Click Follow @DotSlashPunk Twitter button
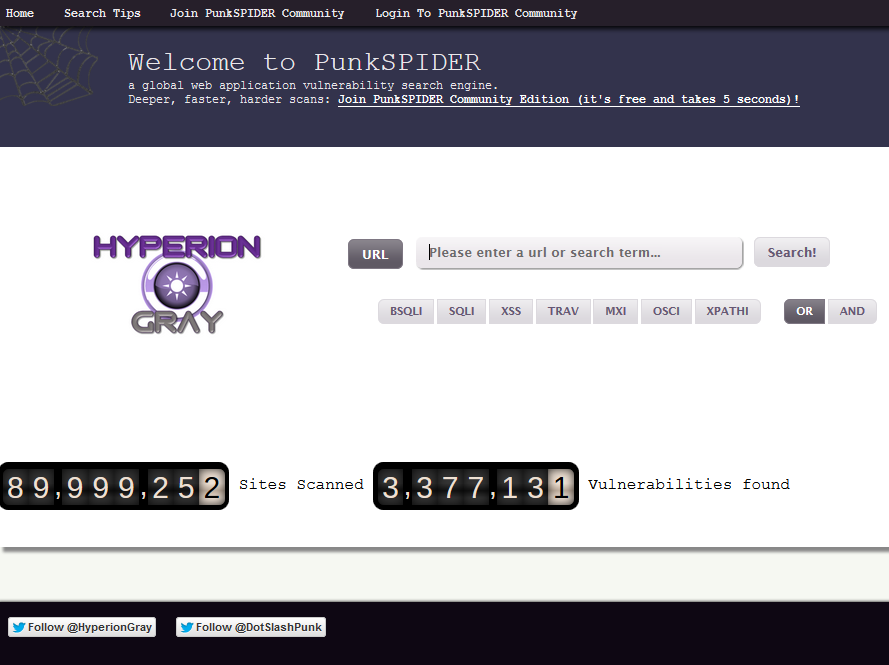The width and height of the screenshot is (889, 665). [x=251, y=627]
